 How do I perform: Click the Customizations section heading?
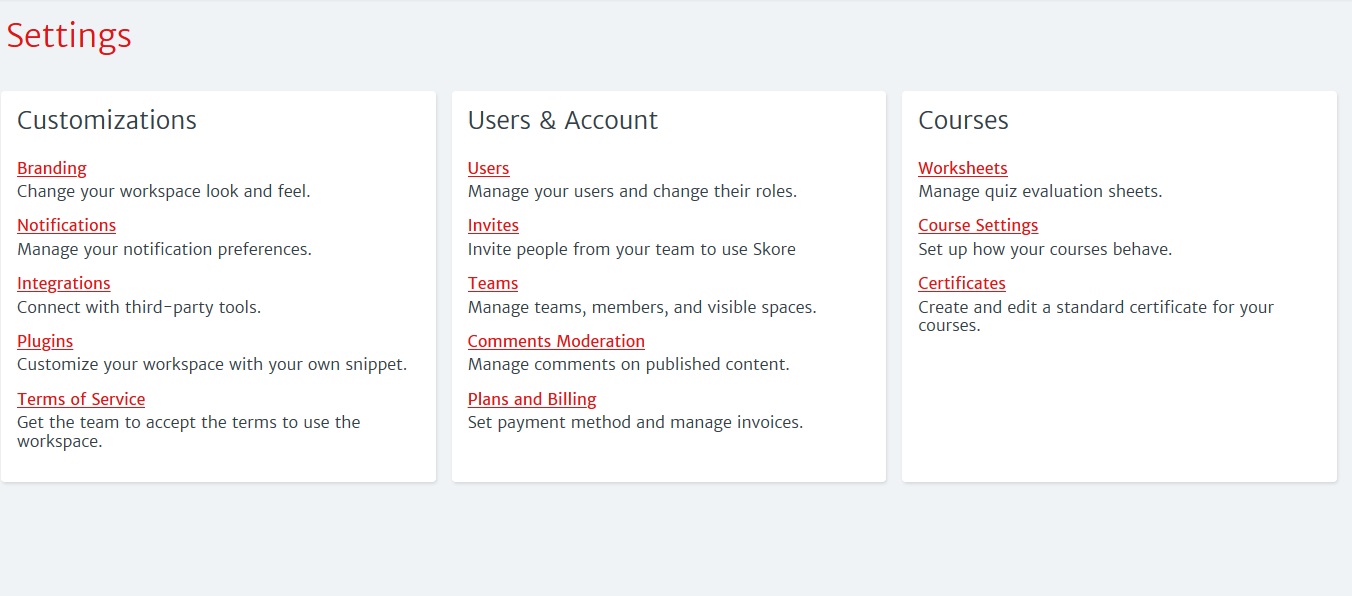107,120
